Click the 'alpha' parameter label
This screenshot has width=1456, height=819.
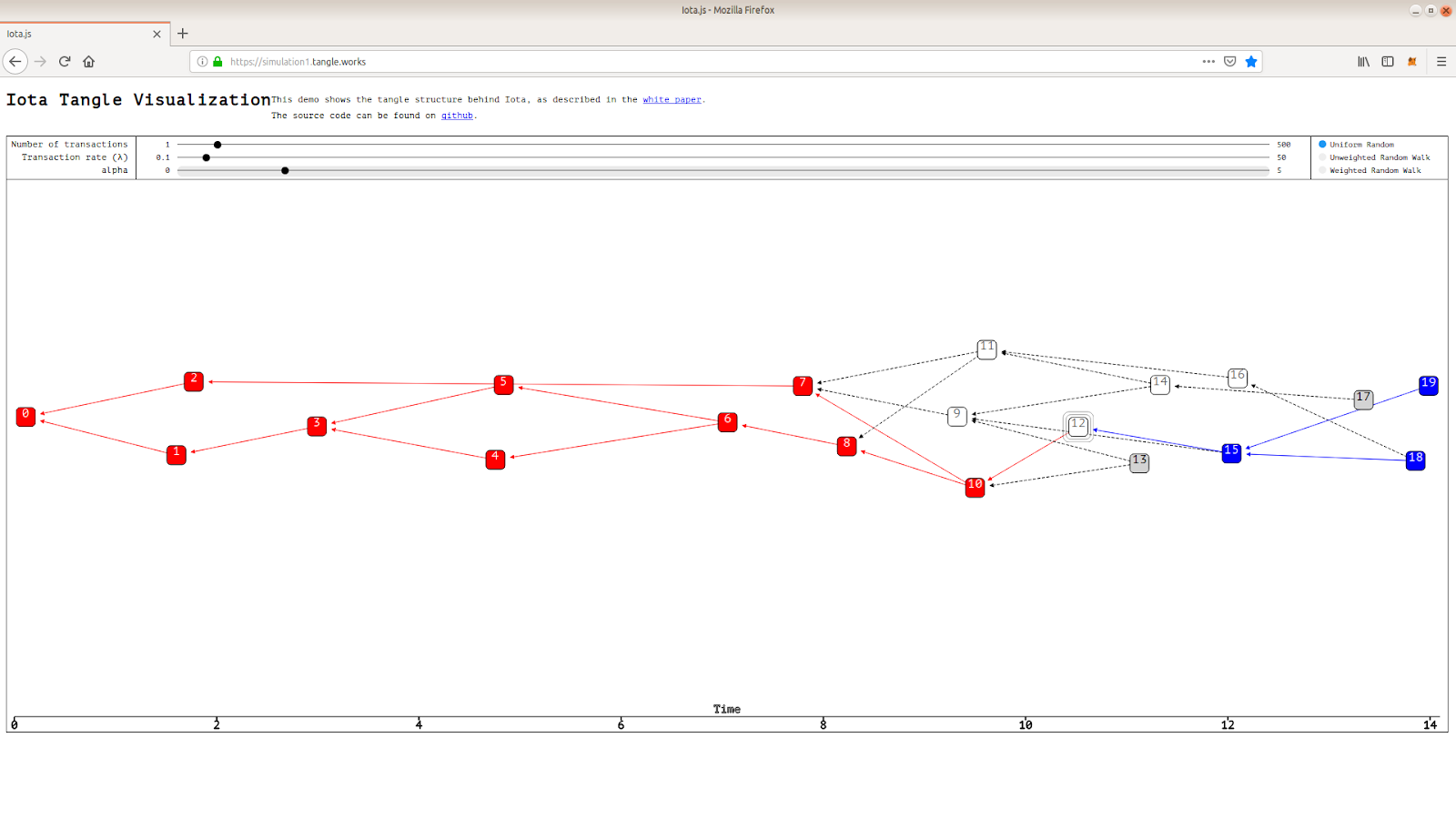pos(115,170)
